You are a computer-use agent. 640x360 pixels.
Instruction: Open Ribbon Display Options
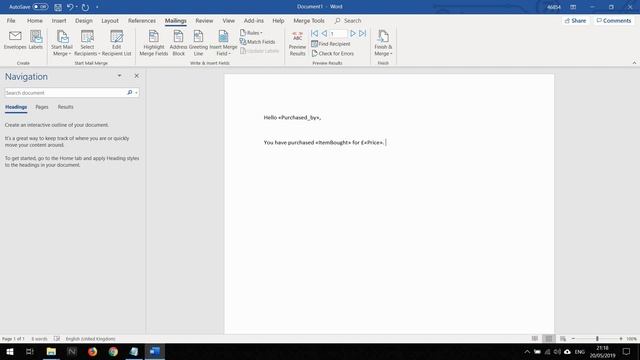click(573, 7)
